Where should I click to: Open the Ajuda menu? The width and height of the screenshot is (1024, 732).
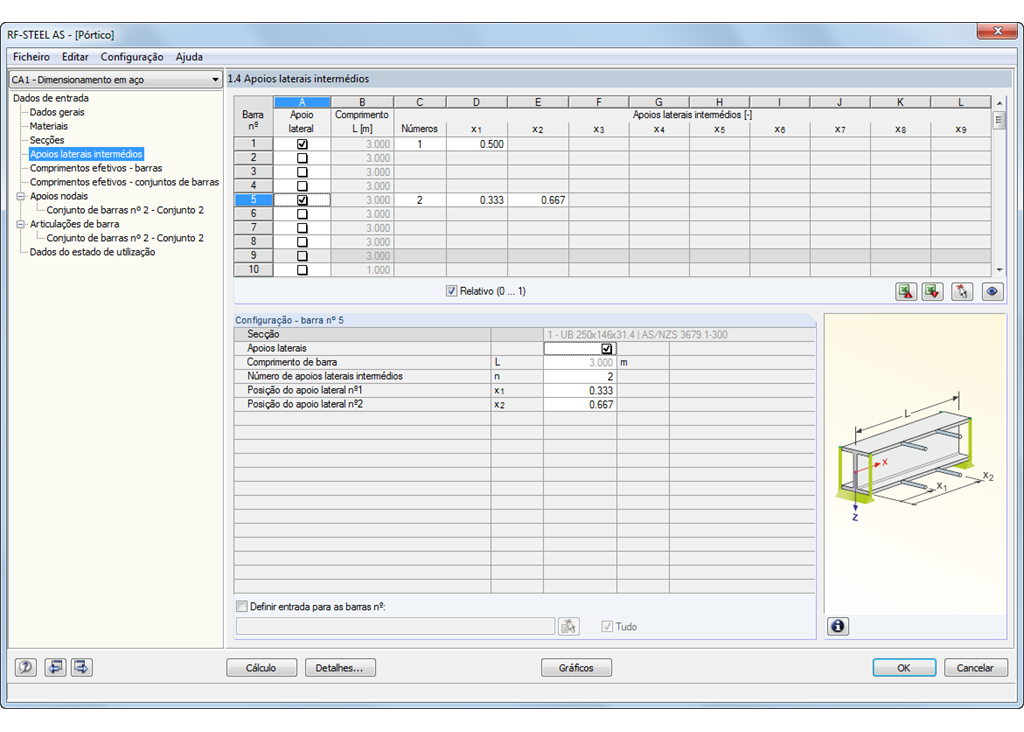189,57
